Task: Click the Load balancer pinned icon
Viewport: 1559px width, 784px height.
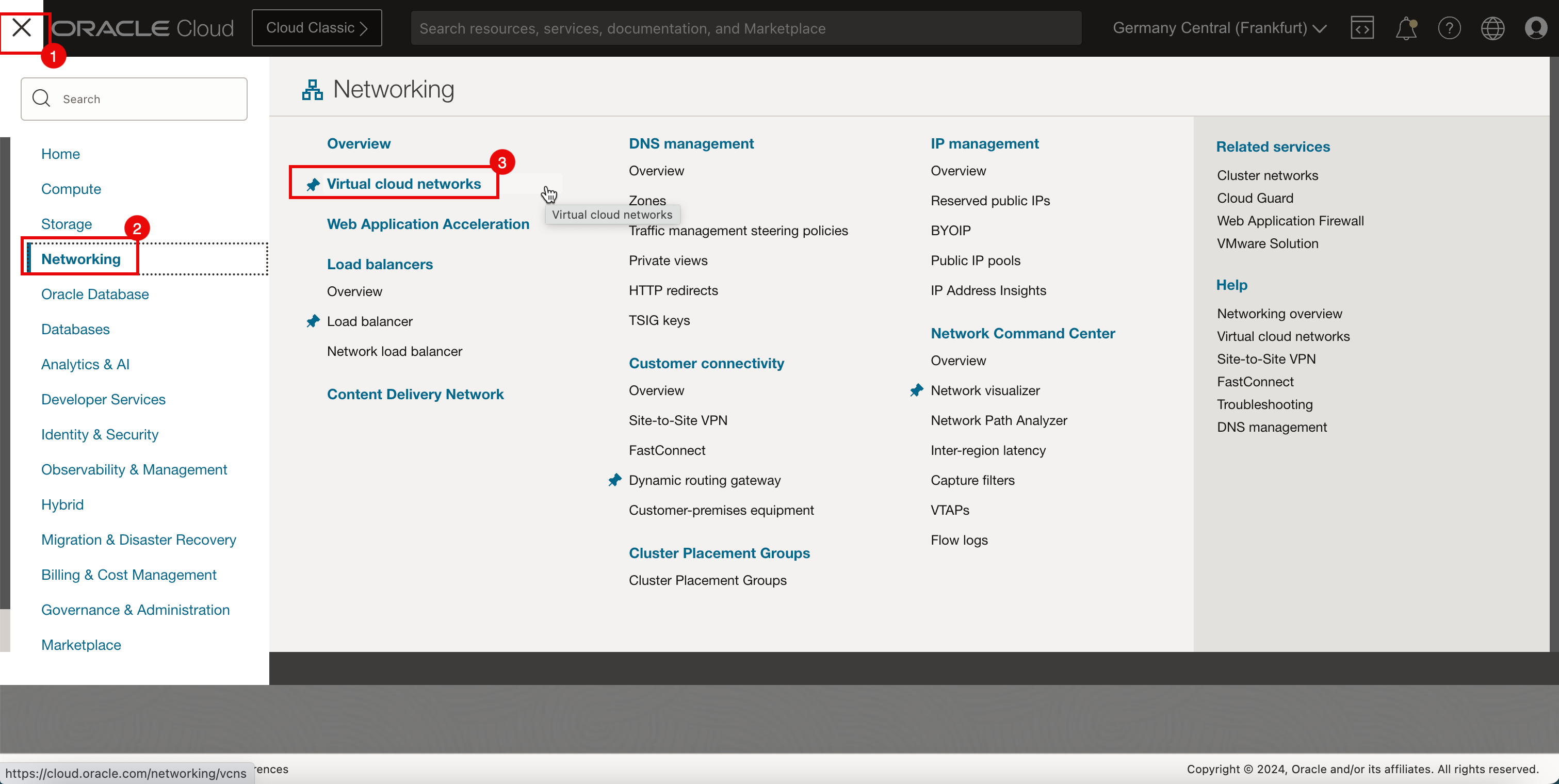Action: click(x=314, y=320)
